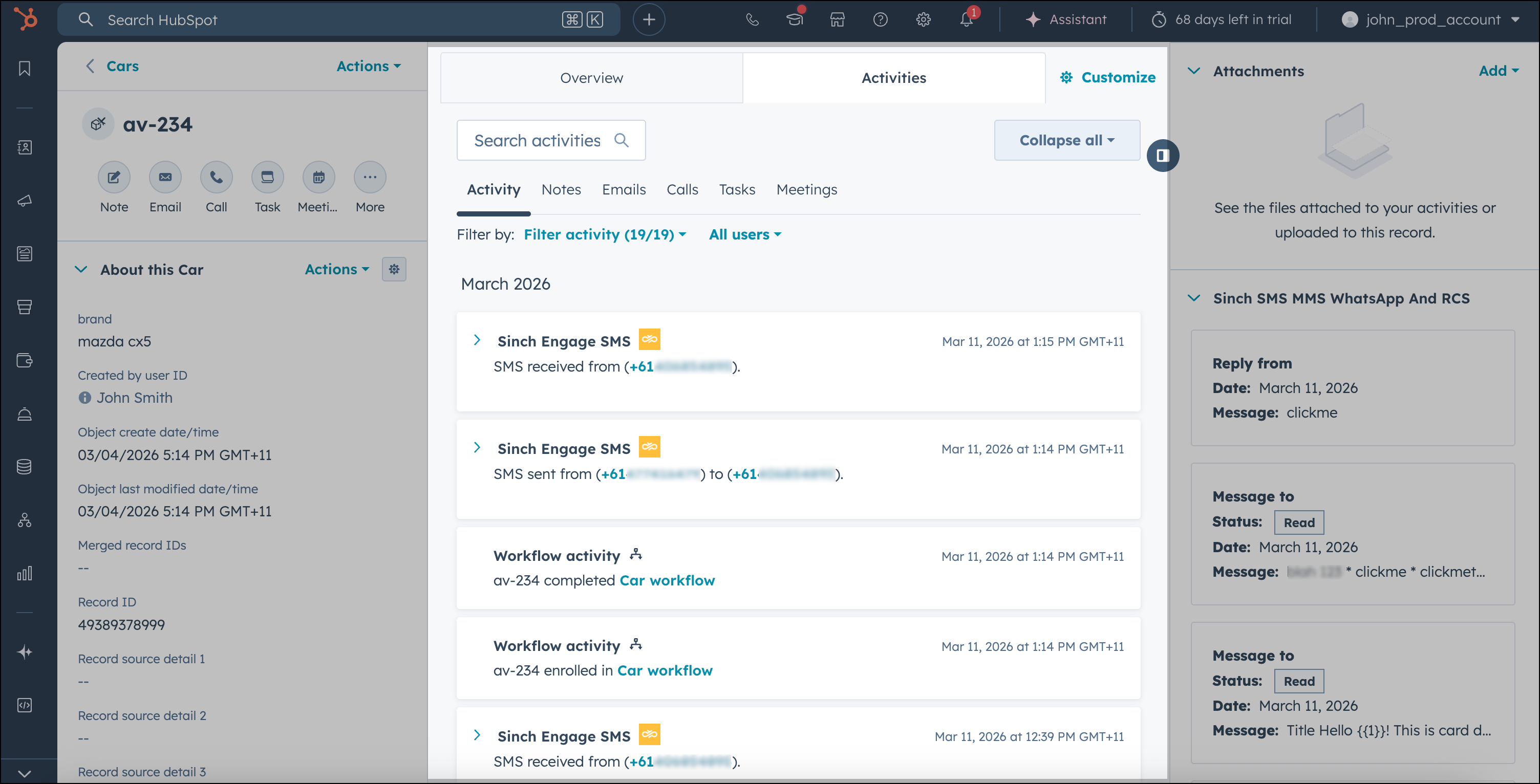Screen dimensions: 1540x784
Task: Open the Filter activity (19/19) dropdown
Action: (x=605, y=234)
